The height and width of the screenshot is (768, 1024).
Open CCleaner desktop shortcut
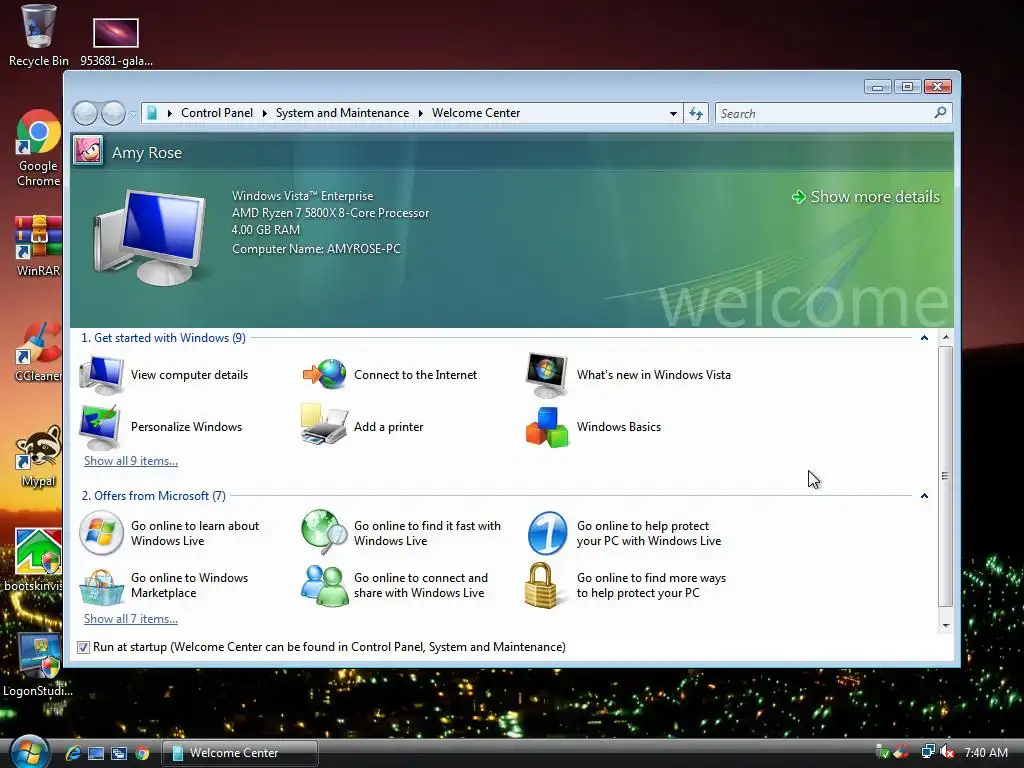tap(39, 351)
